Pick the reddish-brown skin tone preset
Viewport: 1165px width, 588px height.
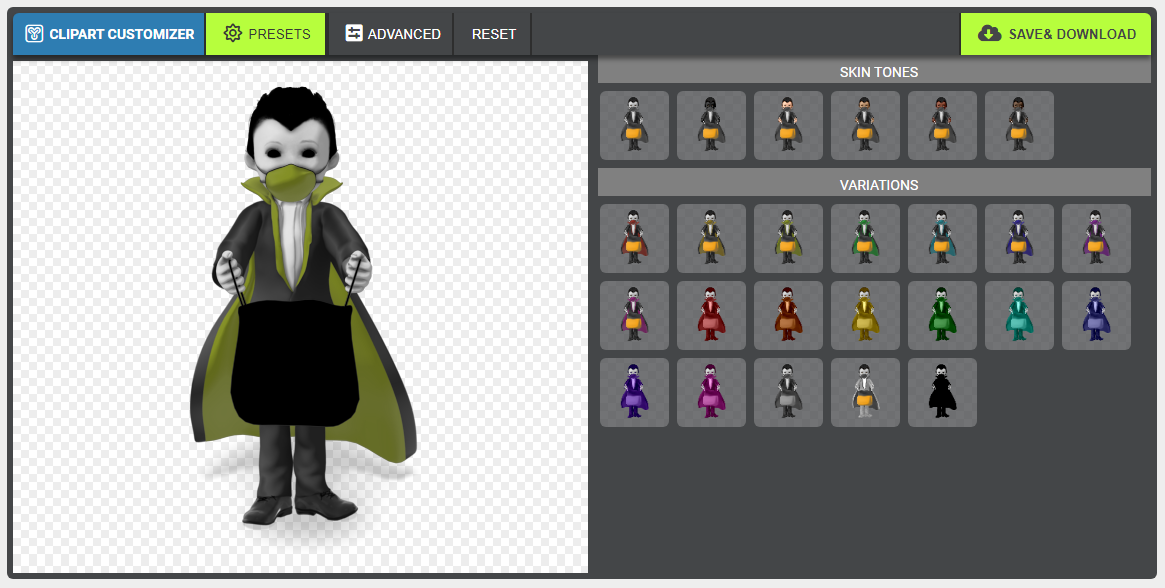tap(942, 126)
